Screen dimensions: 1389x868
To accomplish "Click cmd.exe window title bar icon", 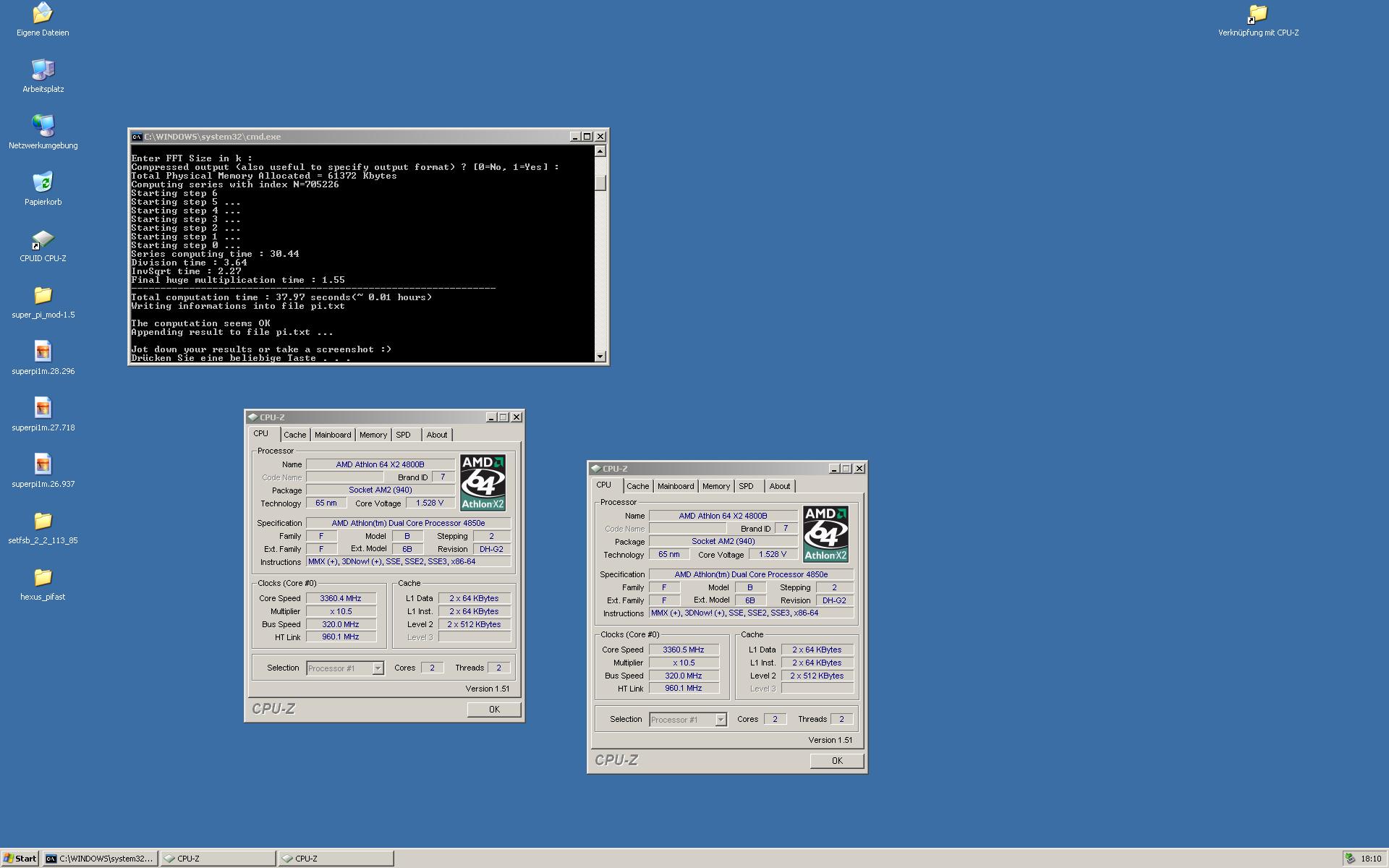I will pyautogui.click(x=137, y=137).
